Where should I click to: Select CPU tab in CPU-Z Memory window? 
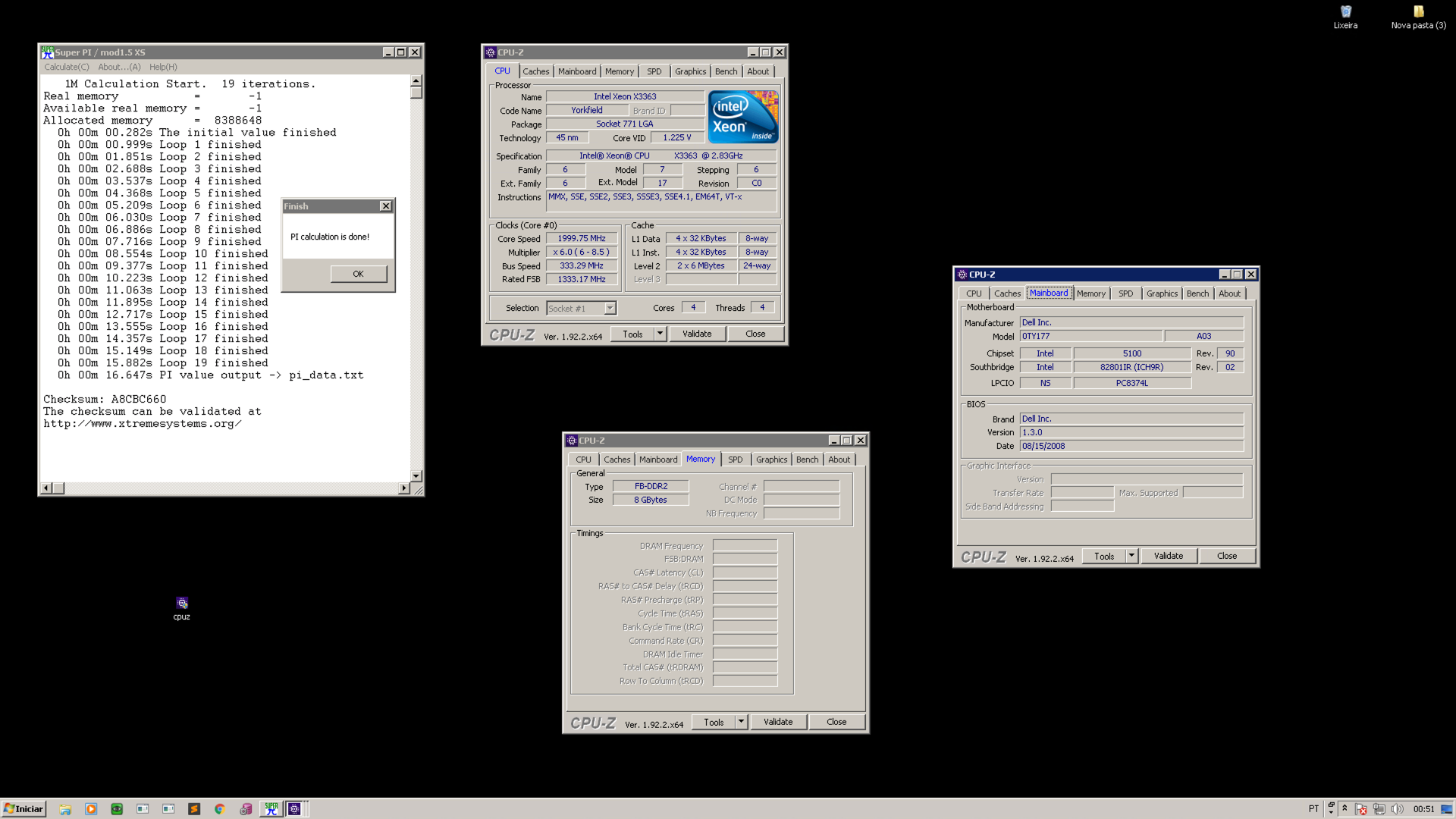584,460
